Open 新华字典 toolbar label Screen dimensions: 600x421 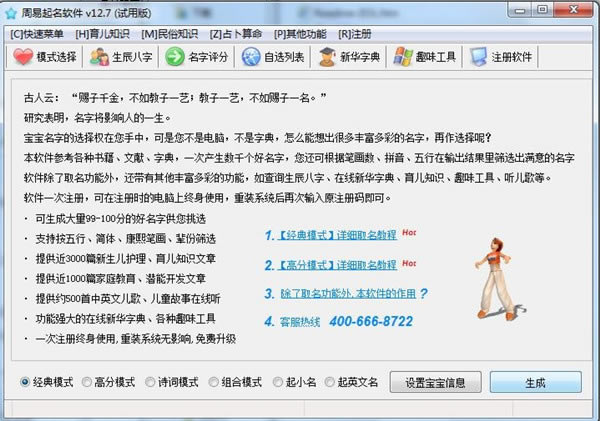(x=360, y=57)
